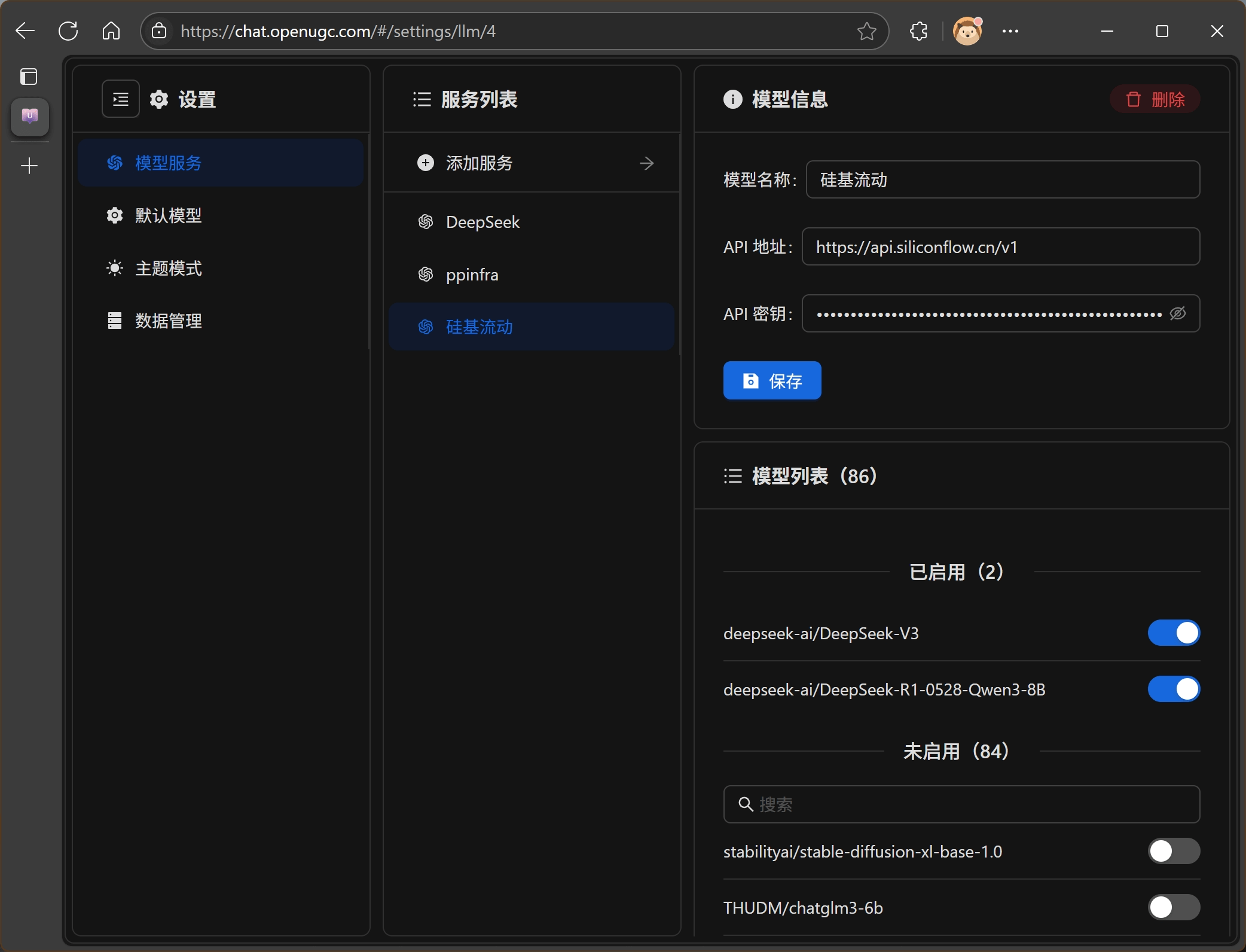Screen dimensions: 1246x952
Task: Click the deepseek-ai/DeepSeek-R1-0528-Qwen3-8B model name
Action: click(884, 689)
